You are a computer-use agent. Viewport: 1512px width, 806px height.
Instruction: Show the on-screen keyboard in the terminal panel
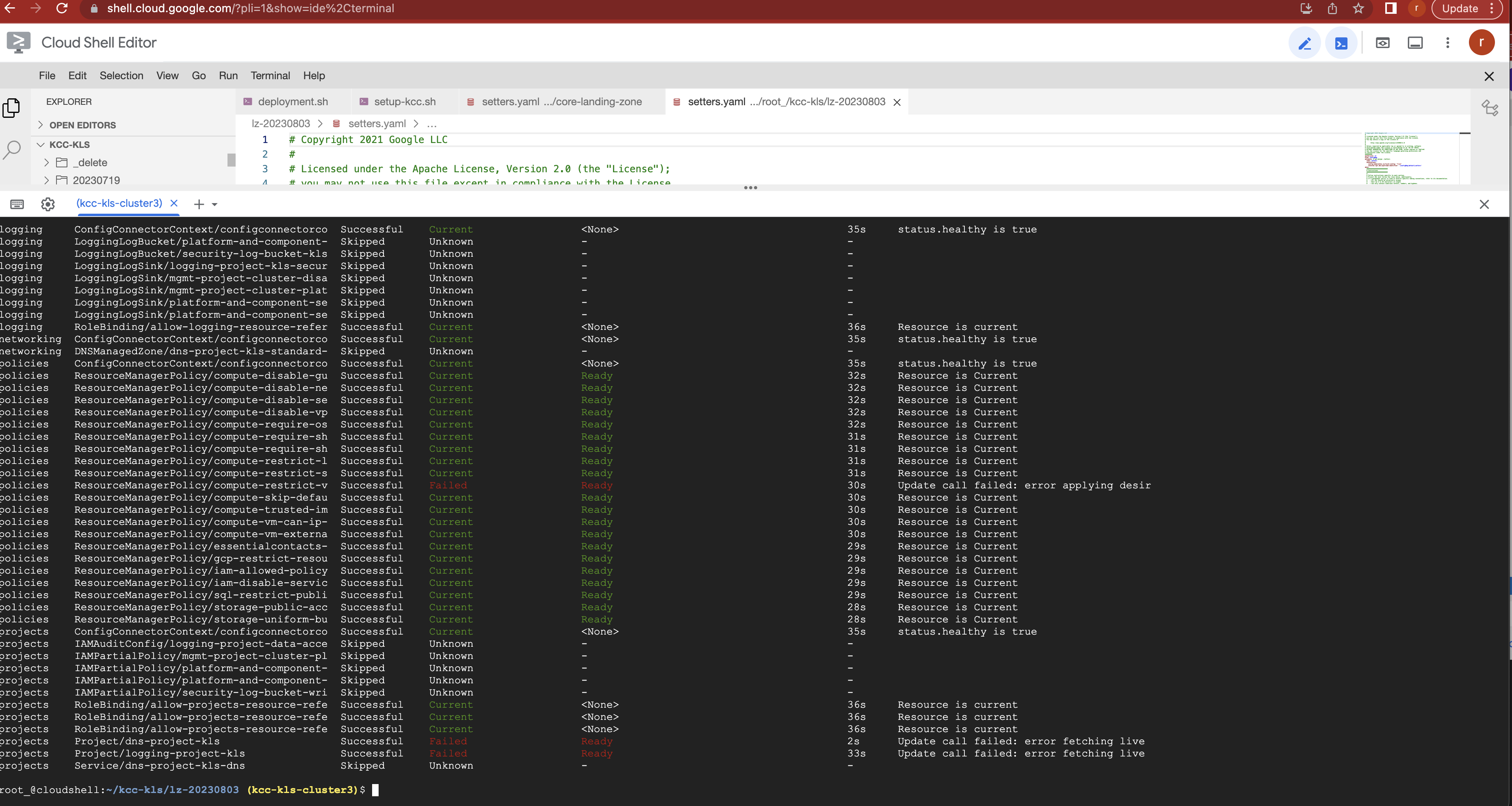(x=16, y=204)
